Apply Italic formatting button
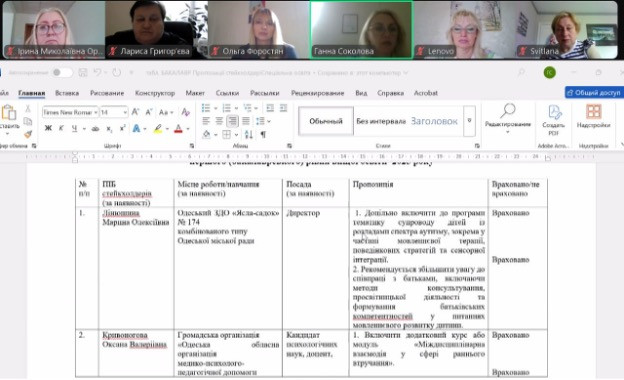Image resolution: width=624 pixels, height=380 pixels. click(61, 129)
